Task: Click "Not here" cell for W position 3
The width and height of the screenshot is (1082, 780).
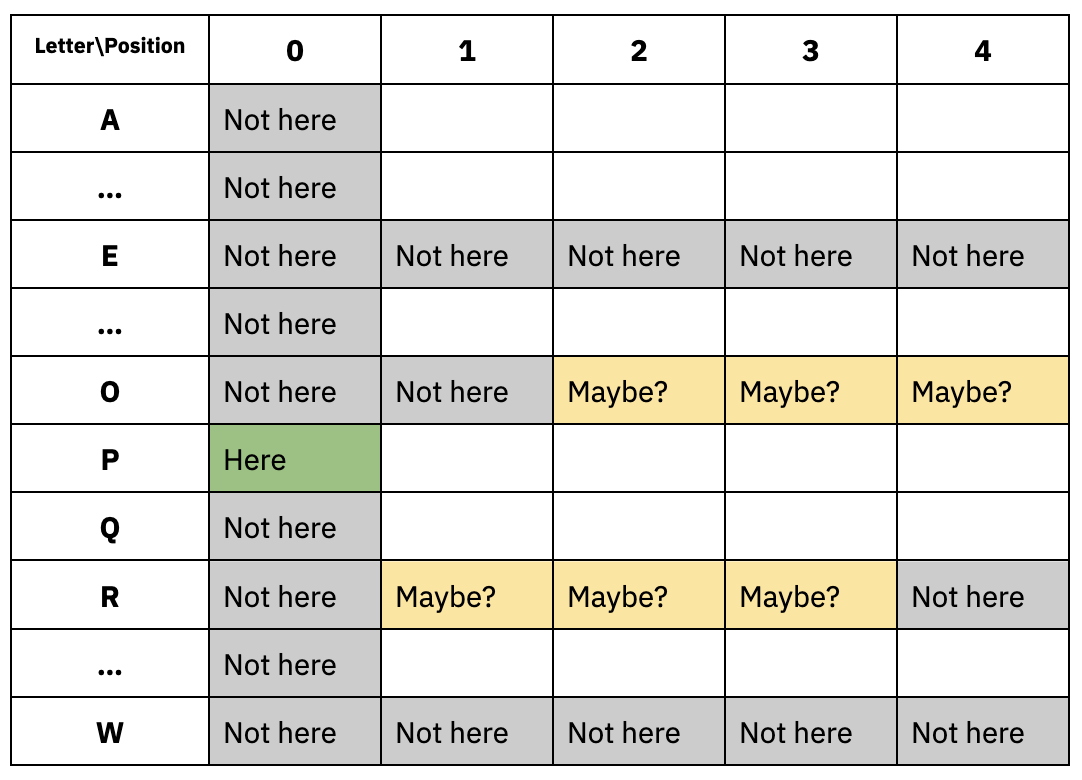Action: tap(811, 732)
